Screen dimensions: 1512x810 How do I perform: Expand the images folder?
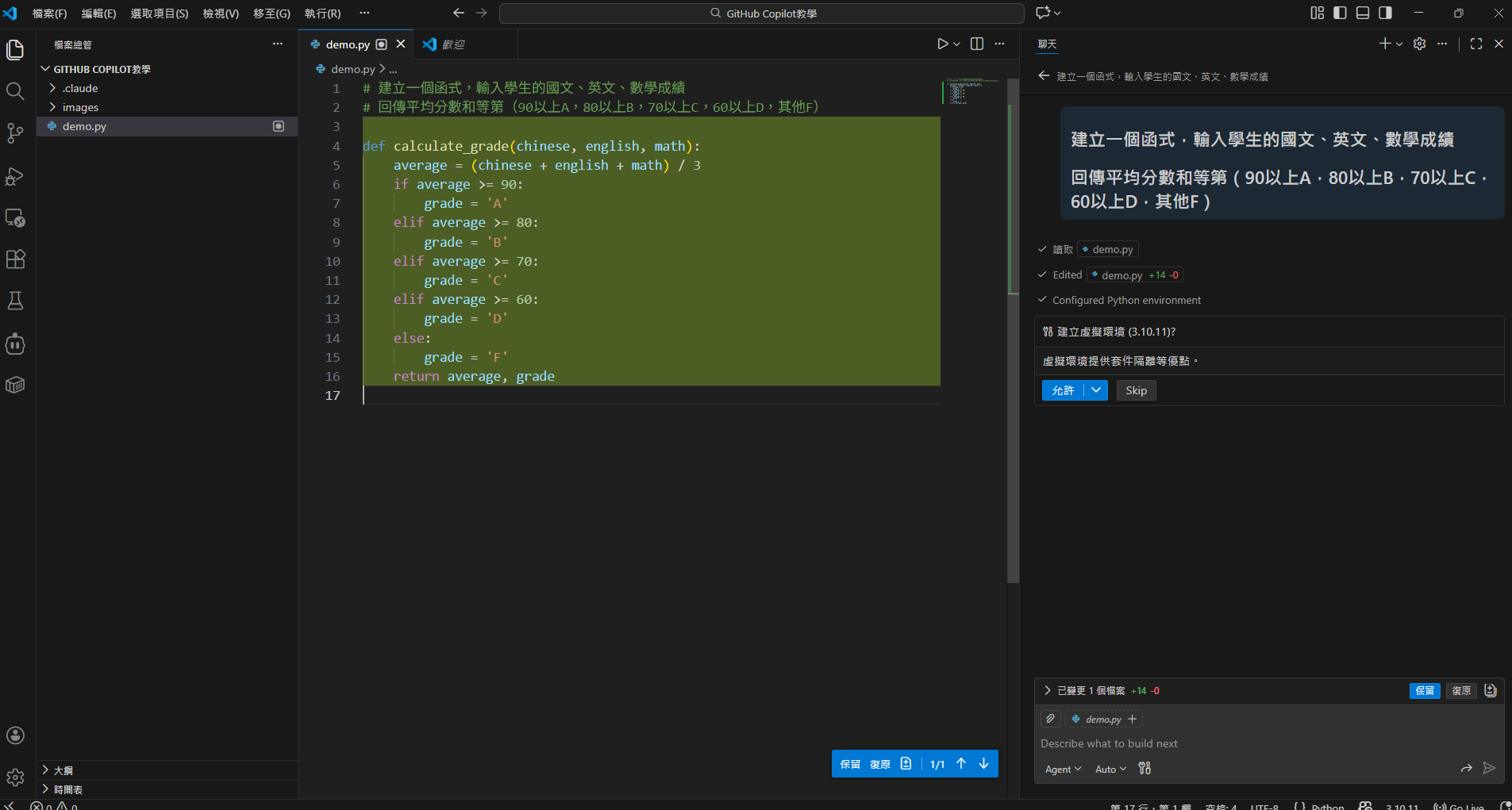[80, 107]
